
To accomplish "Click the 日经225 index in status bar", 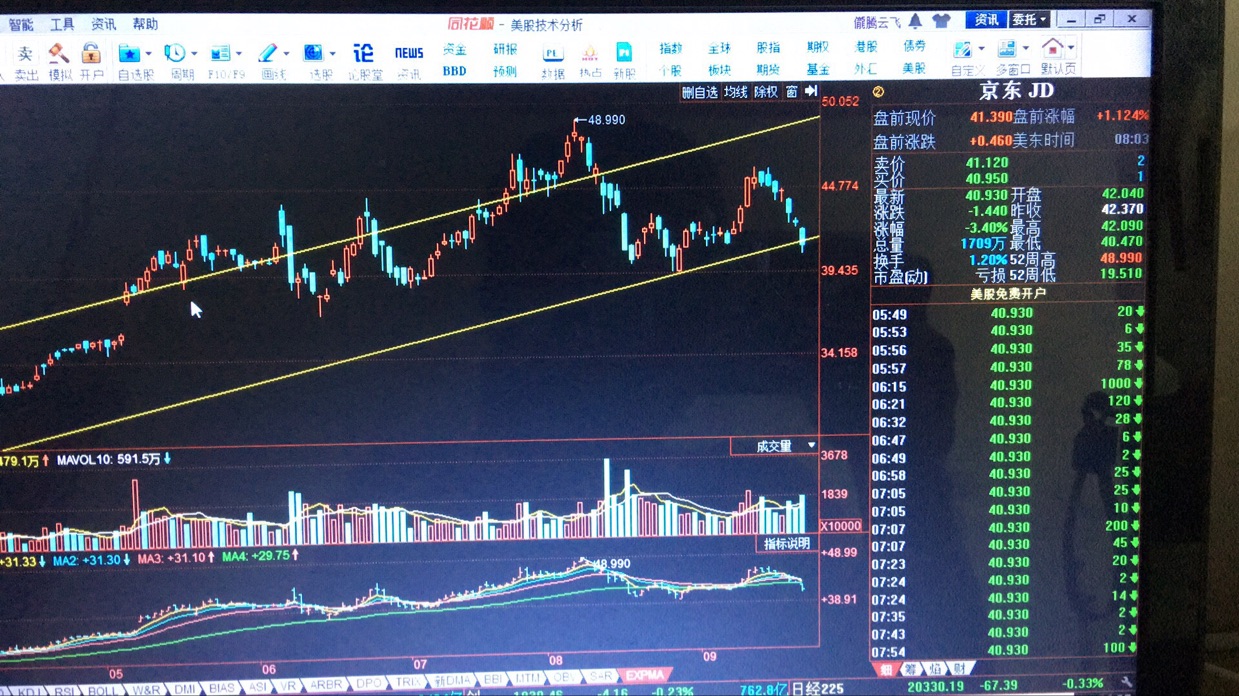I will [818, 688].
